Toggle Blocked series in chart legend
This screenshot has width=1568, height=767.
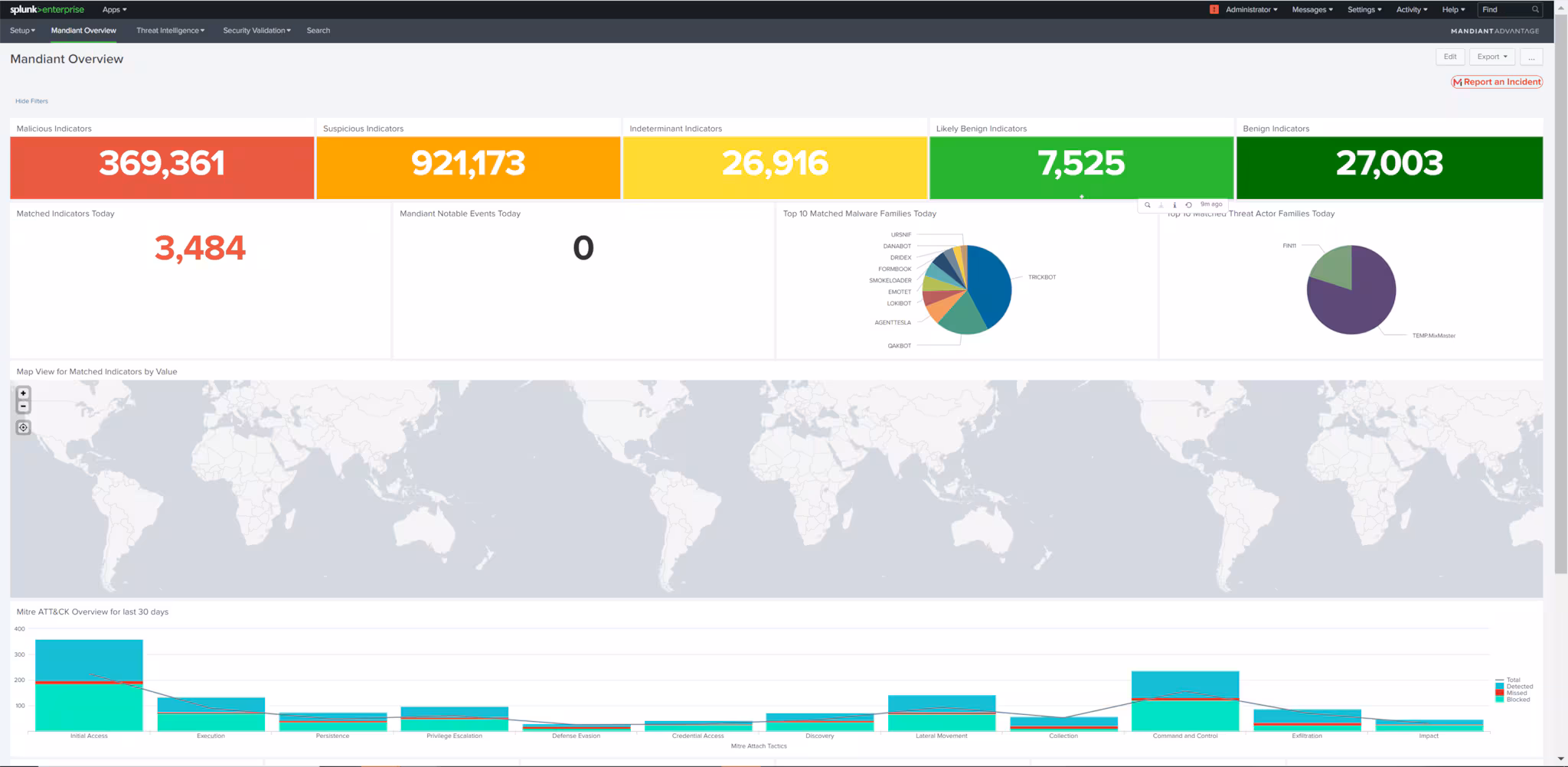point(1517,700)
